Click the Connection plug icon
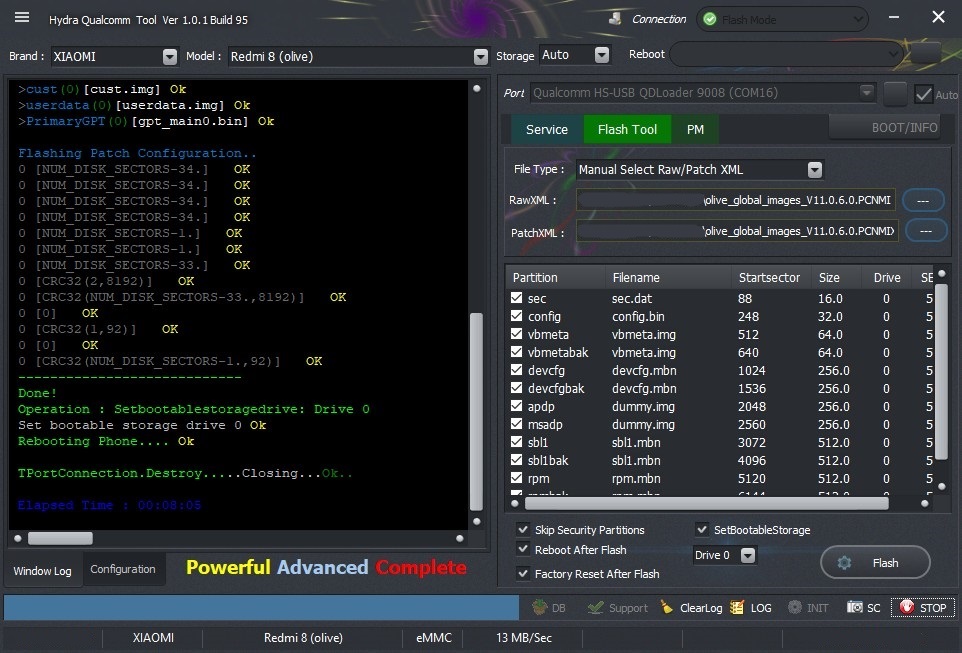Viewport: 962px width, 653px height. point(615,19)
